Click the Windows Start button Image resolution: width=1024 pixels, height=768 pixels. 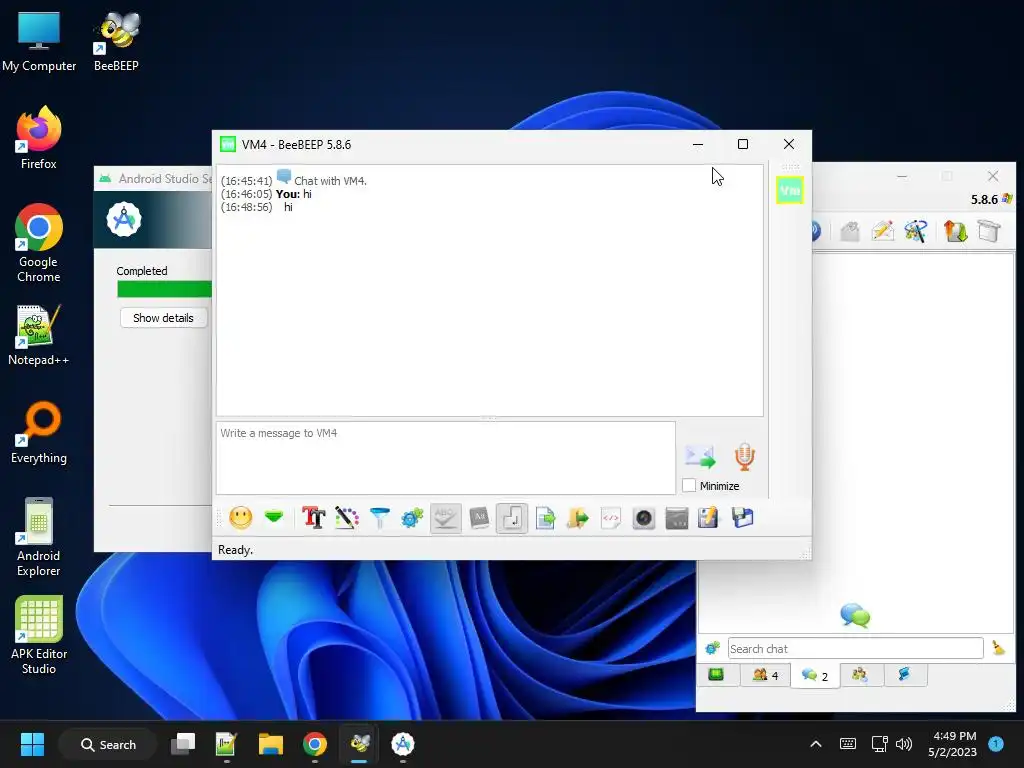(x=32, y=744)
